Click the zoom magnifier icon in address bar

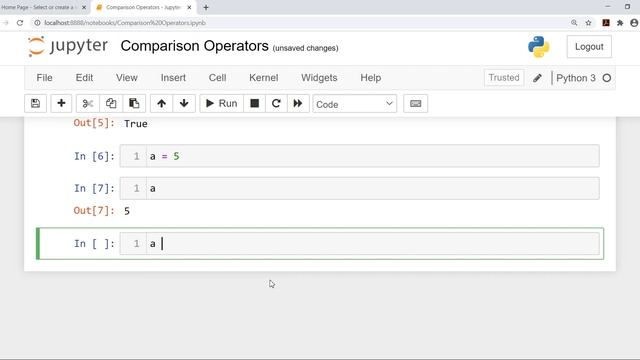tap(574, 23)
